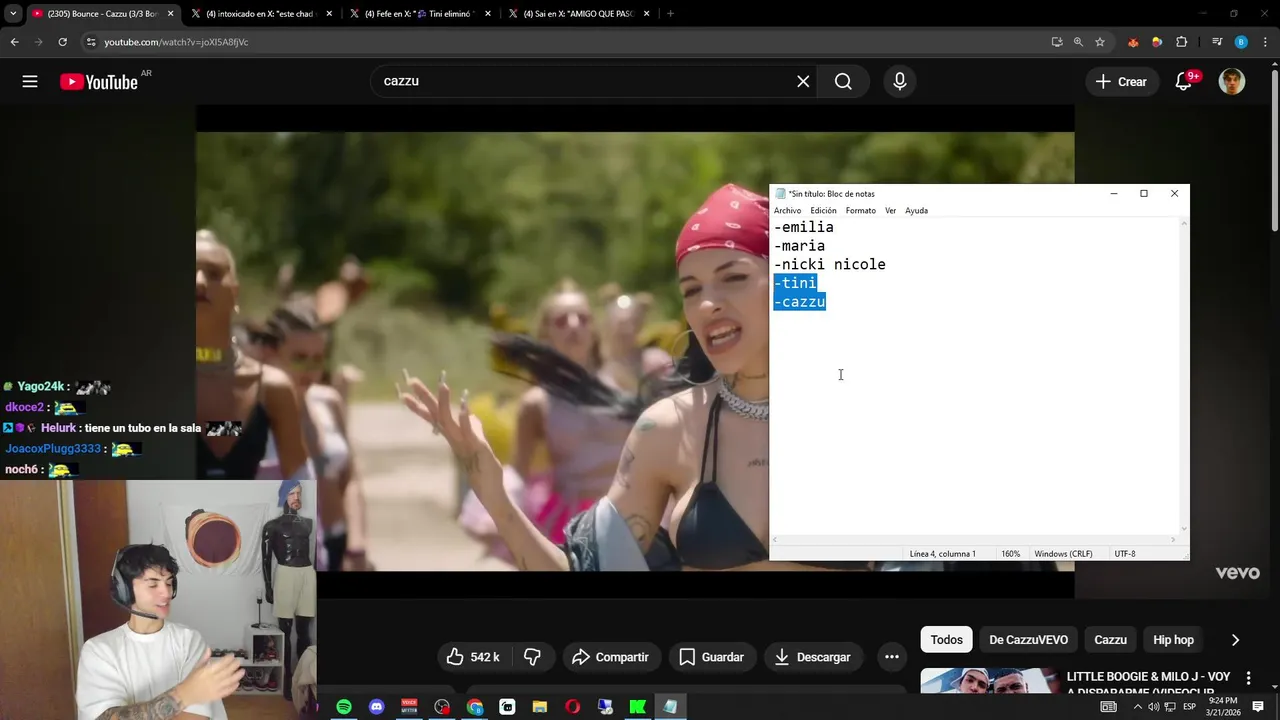The image size is (1280, 720).
Task: Open Voicemeeter from the taskbar
Action: click(409, 707)
